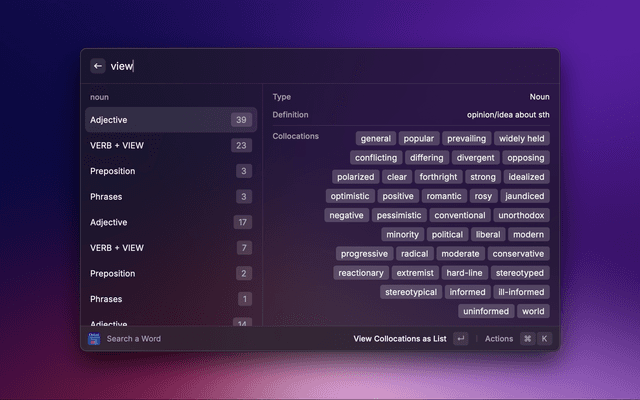Select the Preposition entry with count 3

[x=170, y=171]
